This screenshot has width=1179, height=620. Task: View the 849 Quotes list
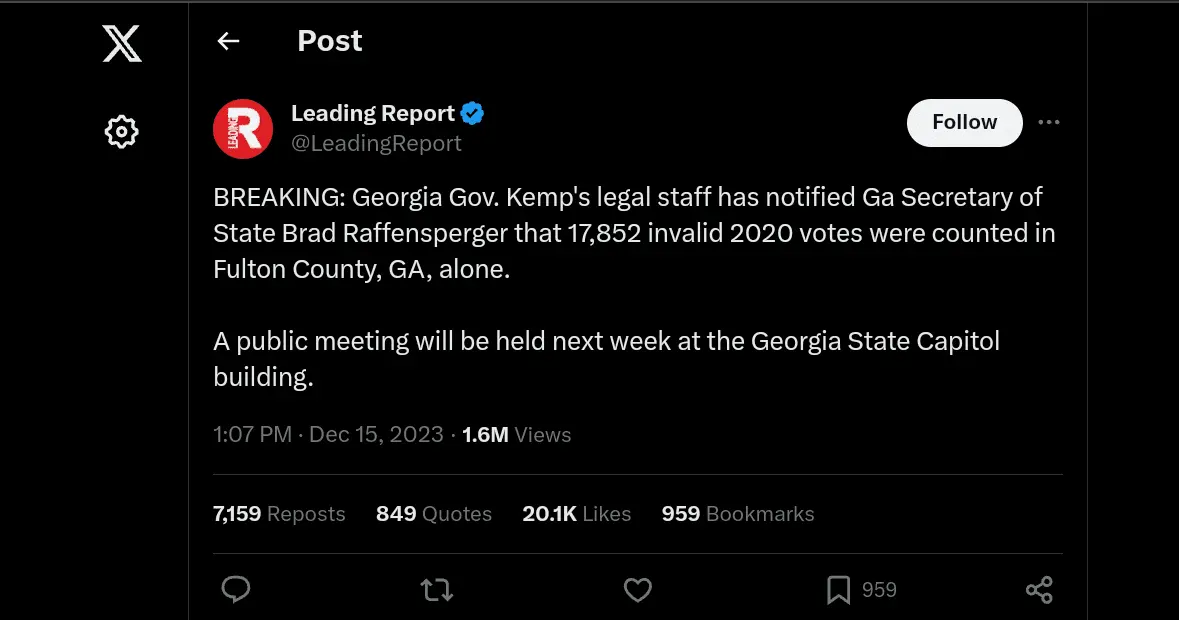tap(434, 514)
